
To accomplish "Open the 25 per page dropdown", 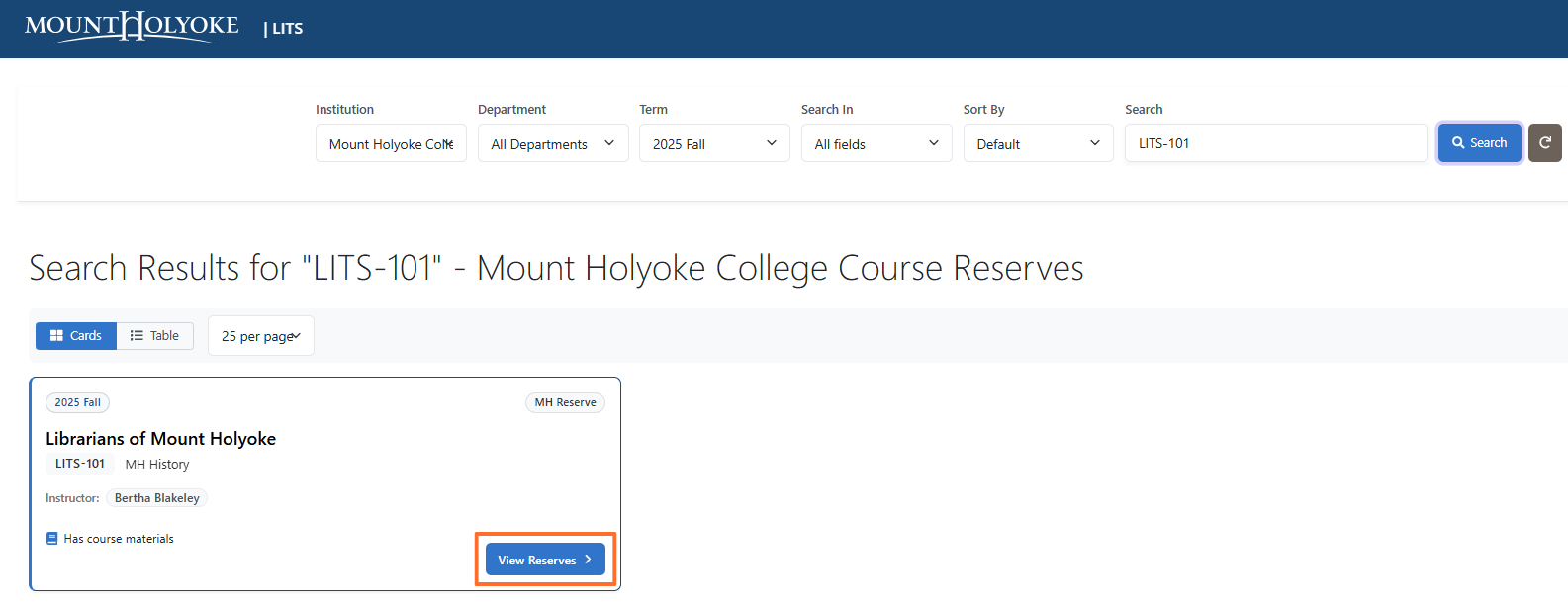I will click(261, 336).
